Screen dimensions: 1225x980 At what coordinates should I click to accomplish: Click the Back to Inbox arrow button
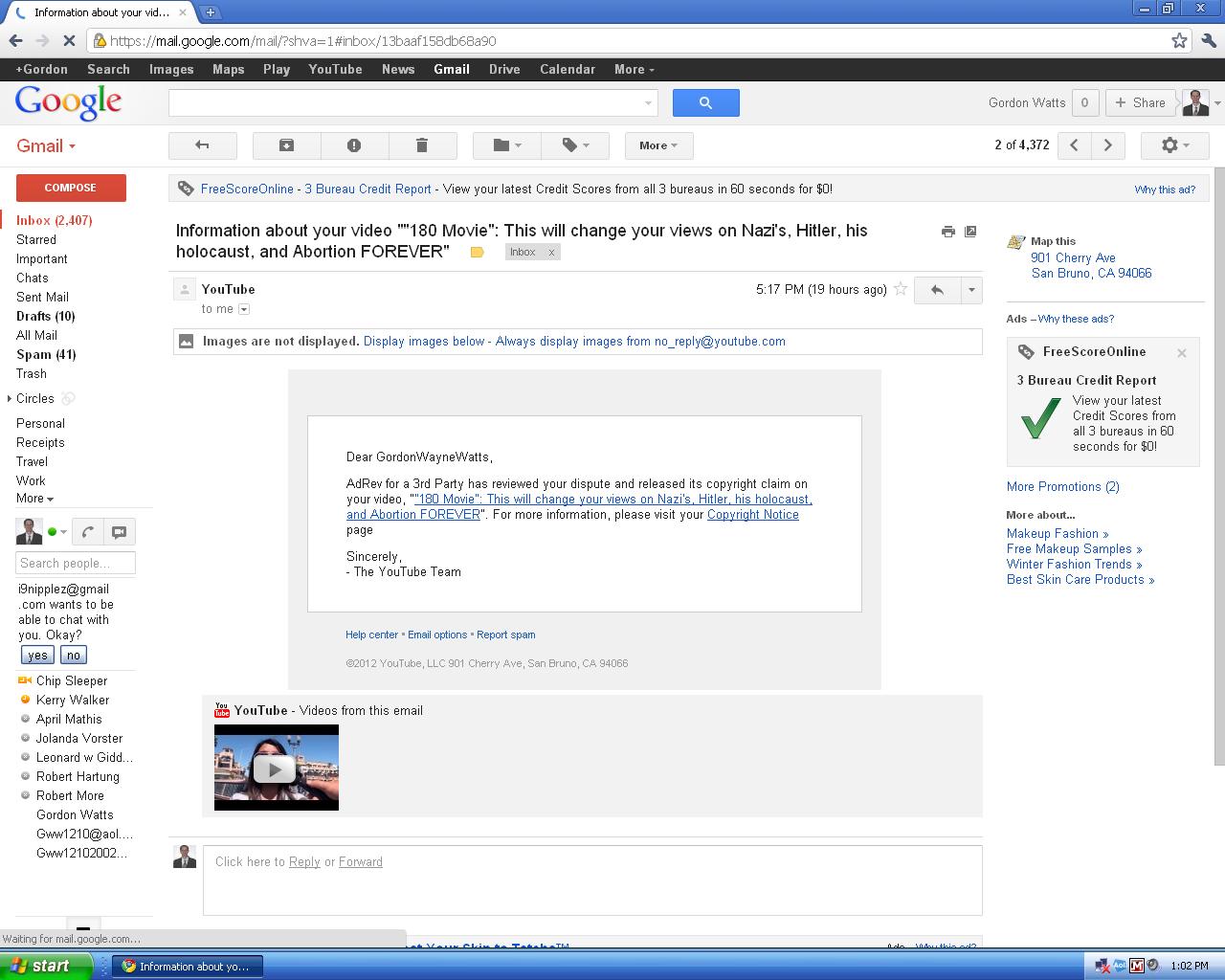(202, 145)
